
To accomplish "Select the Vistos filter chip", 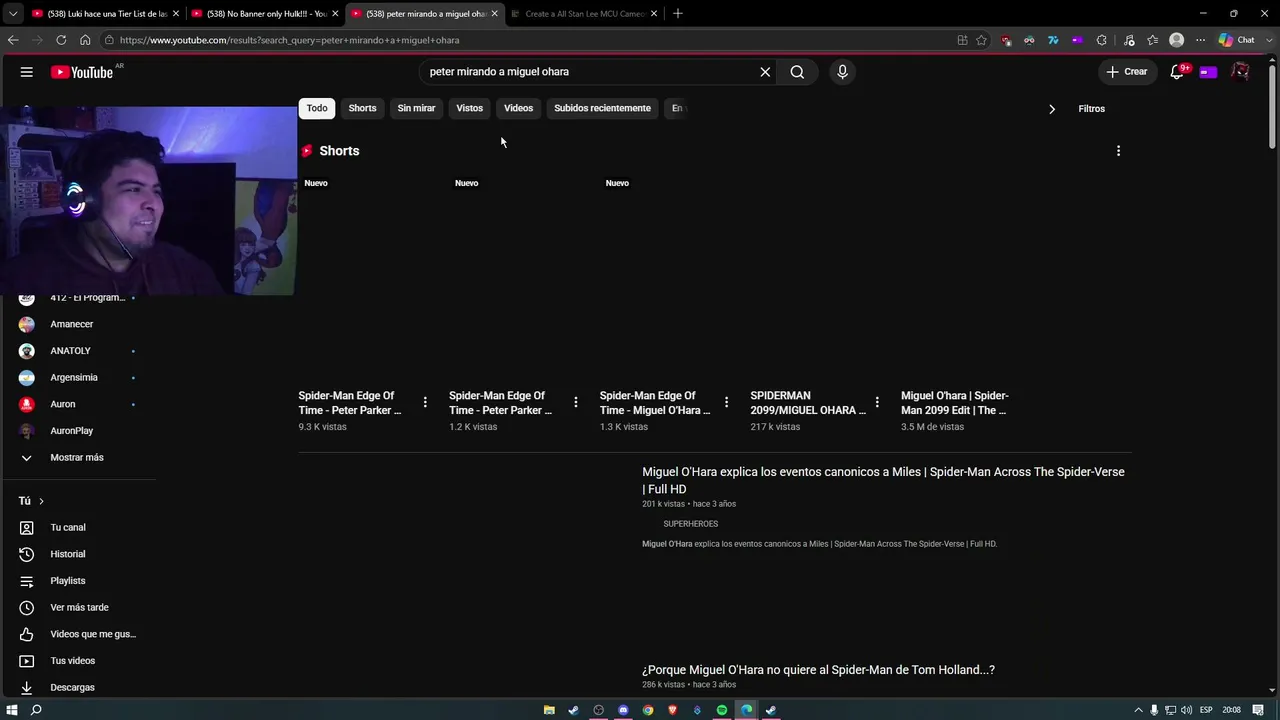I will [x=469, y=108].
